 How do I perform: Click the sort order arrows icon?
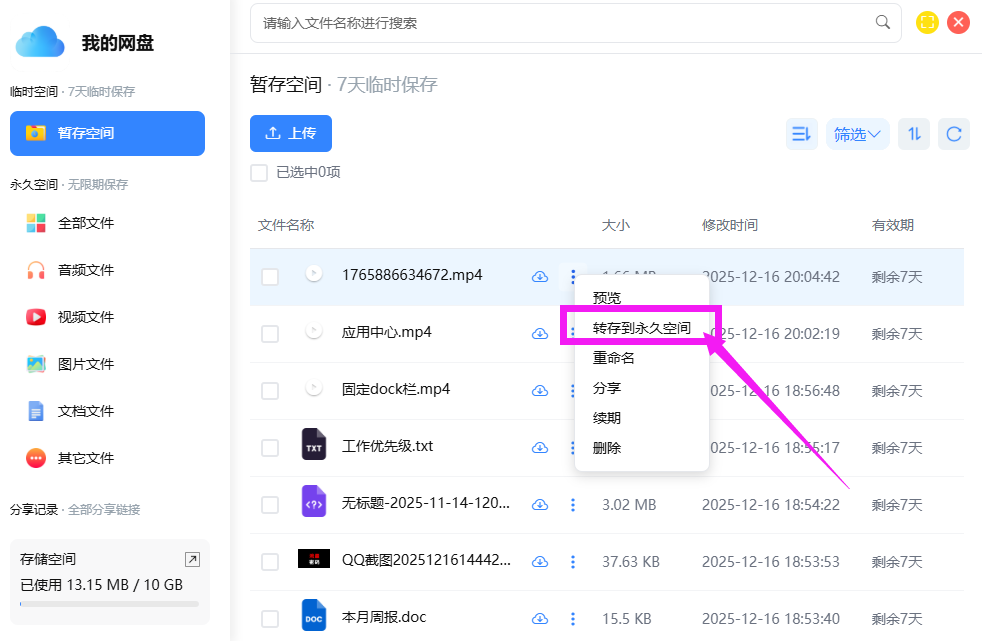(913, 134)
